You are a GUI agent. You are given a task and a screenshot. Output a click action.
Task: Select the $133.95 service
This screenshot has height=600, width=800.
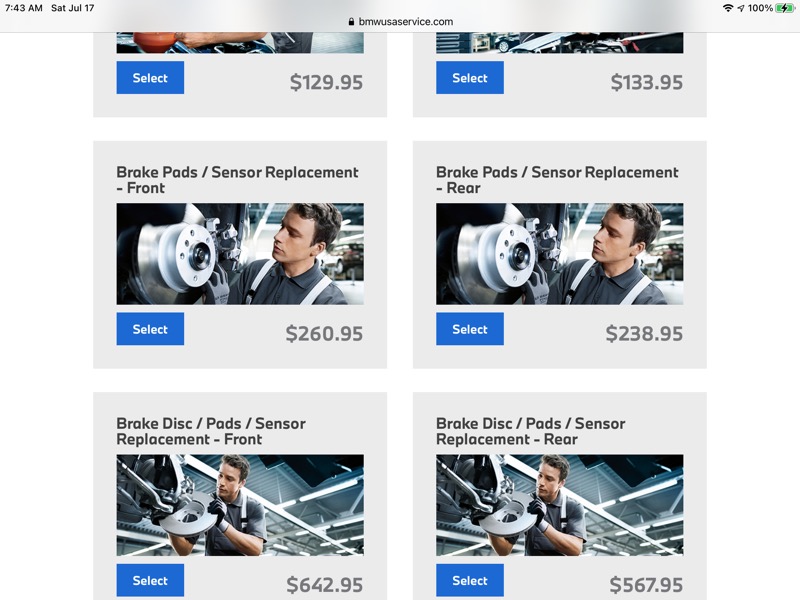pyautogui.click(x=469, y=78)
